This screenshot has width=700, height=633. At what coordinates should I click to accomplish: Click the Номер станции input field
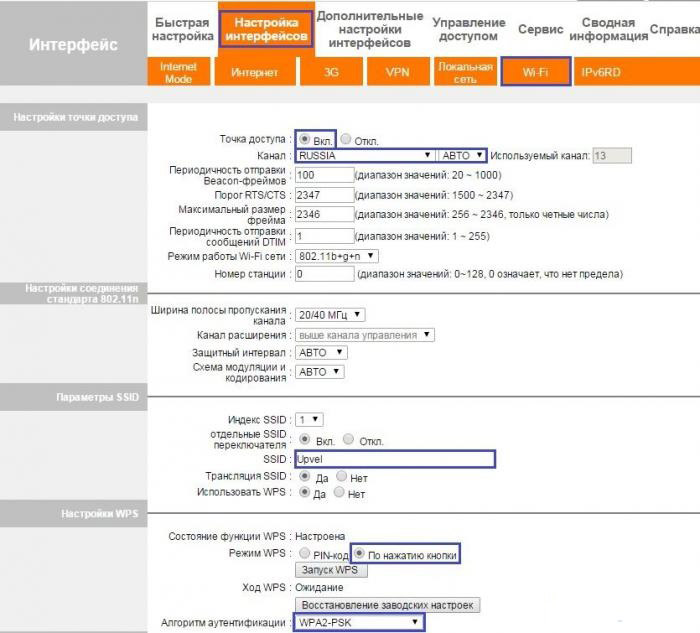(325, 274)
